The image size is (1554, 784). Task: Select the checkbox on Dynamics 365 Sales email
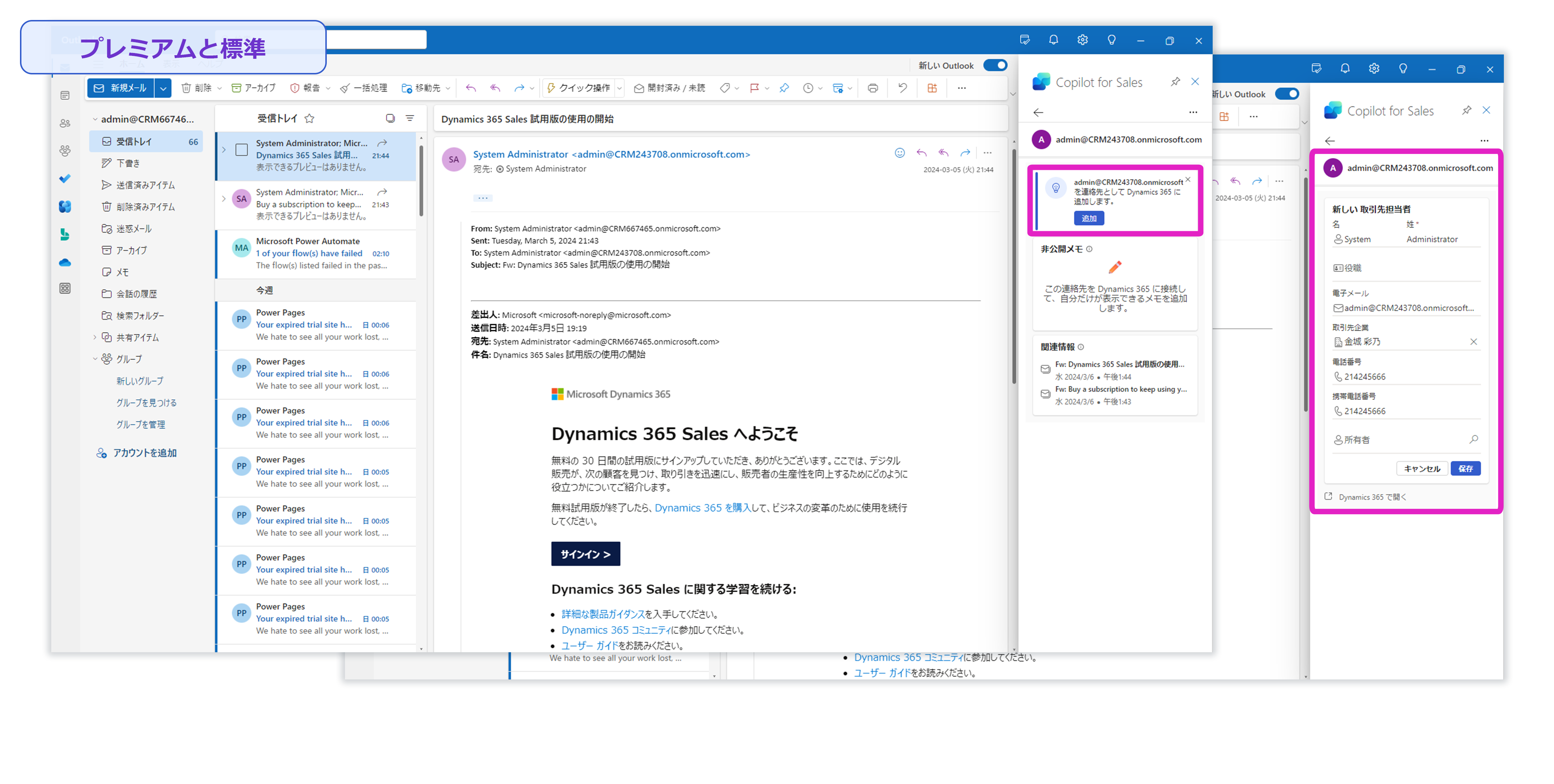coord(241,150)
